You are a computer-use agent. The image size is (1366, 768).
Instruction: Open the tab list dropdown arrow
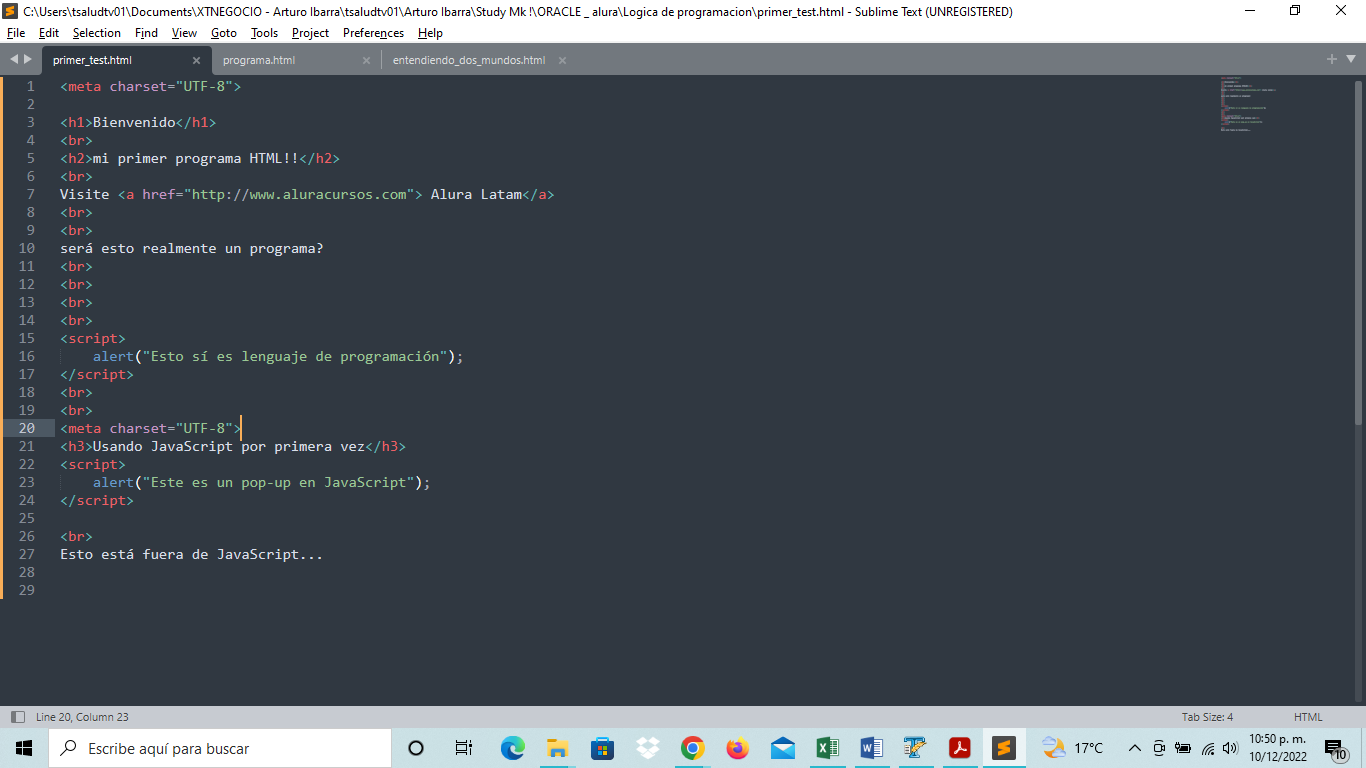(x=1350, y=59)
